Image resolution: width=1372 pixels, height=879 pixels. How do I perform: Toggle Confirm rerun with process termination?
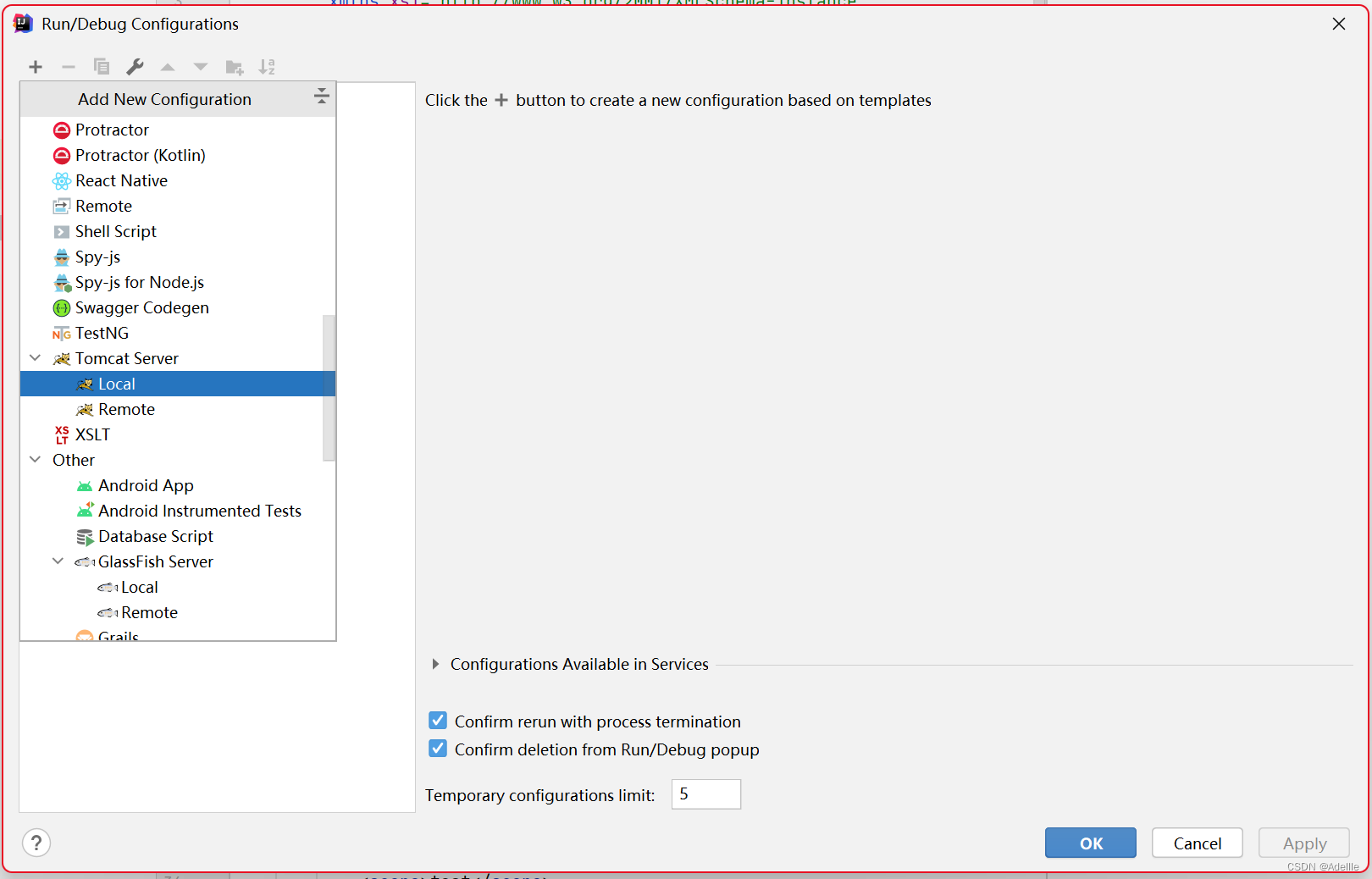point(438,721)
